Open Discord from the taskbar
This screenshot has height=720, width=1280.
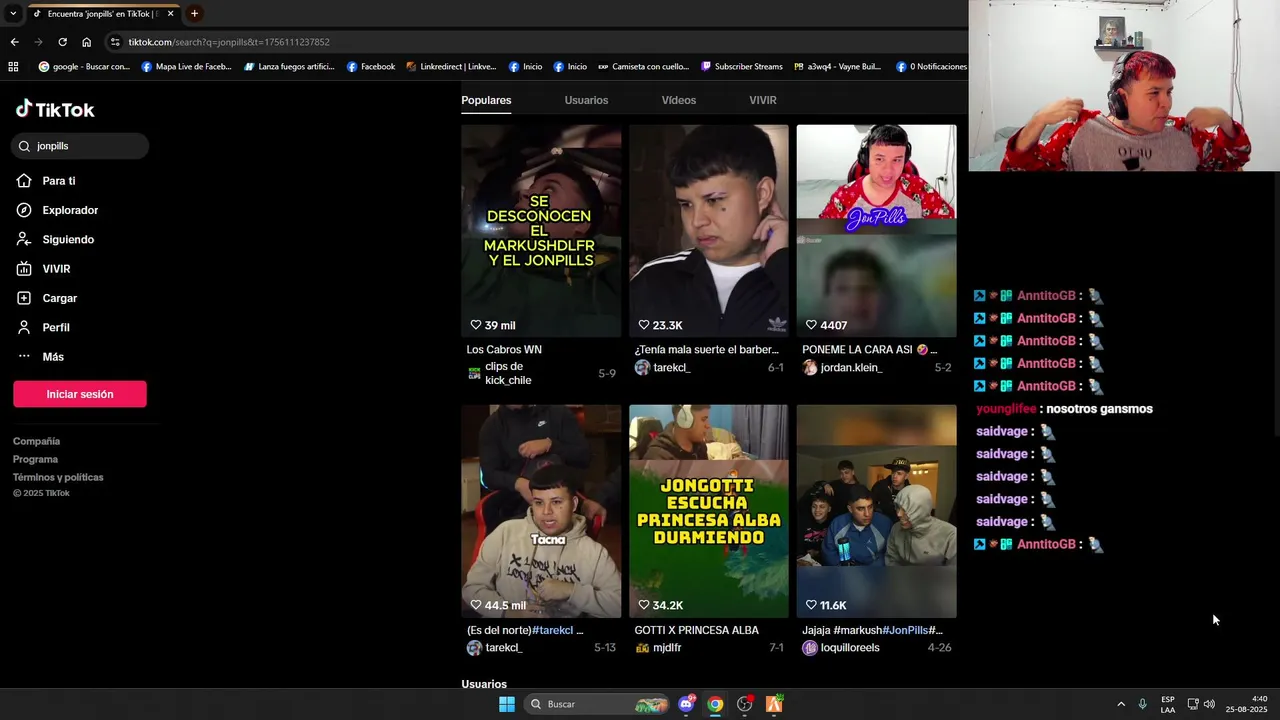point(686,704)
